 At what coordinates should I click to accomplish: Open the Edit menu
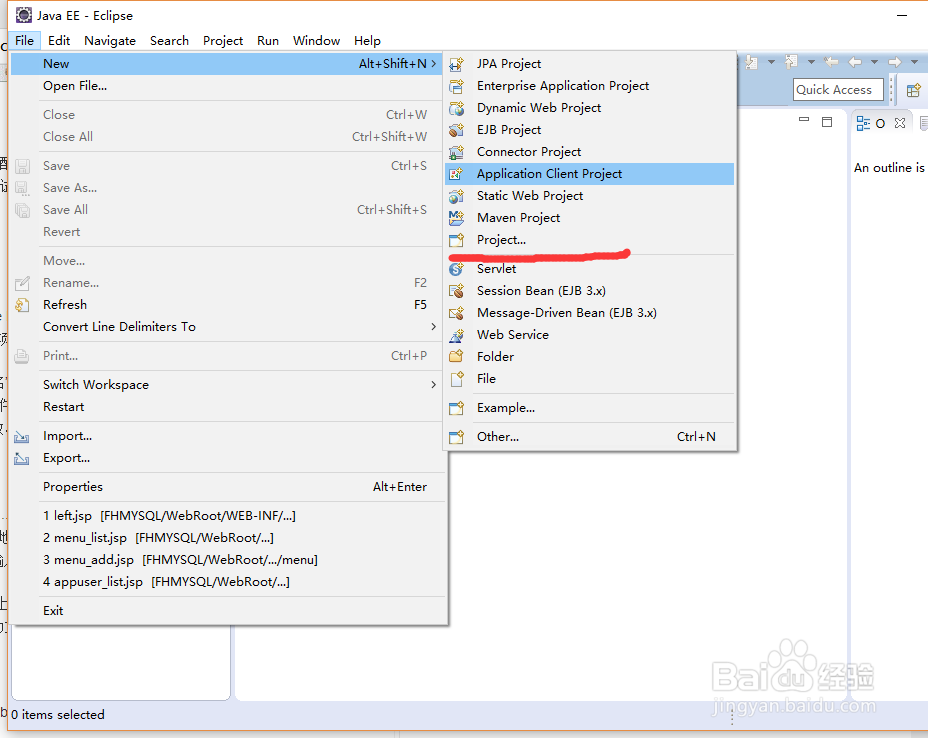59,41
